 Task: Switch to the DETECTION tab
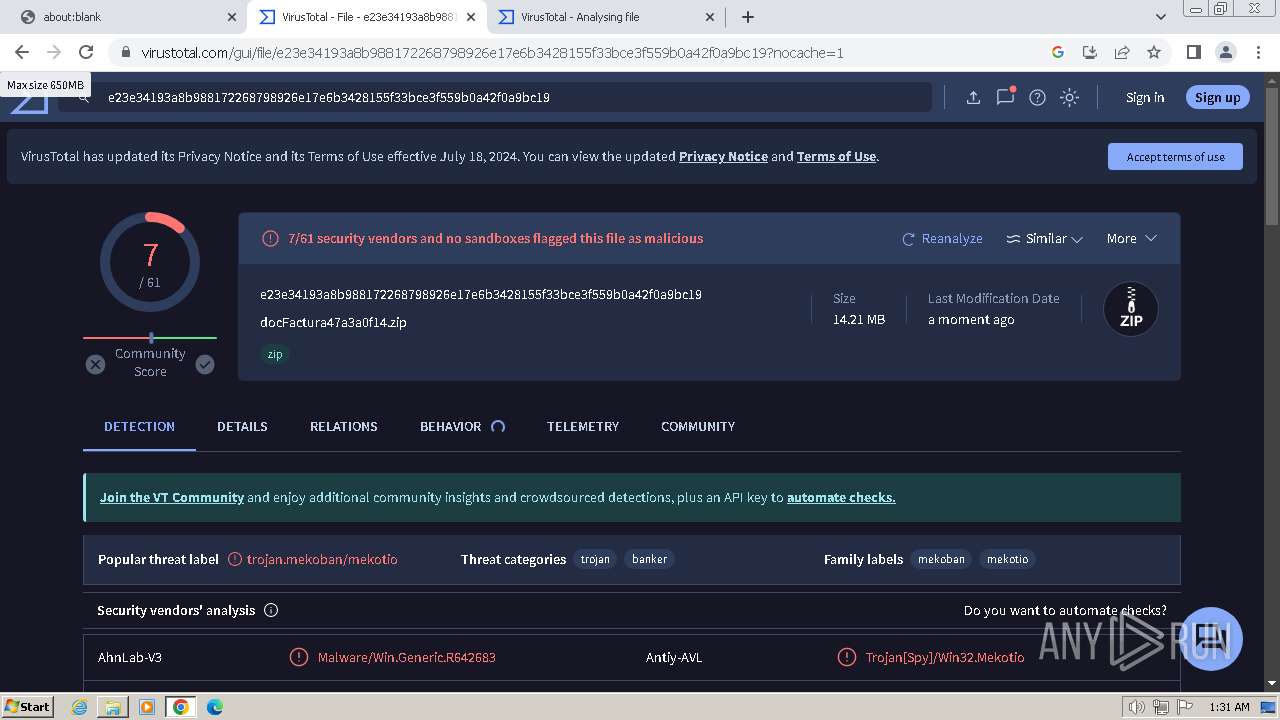(x=139, y=426)
